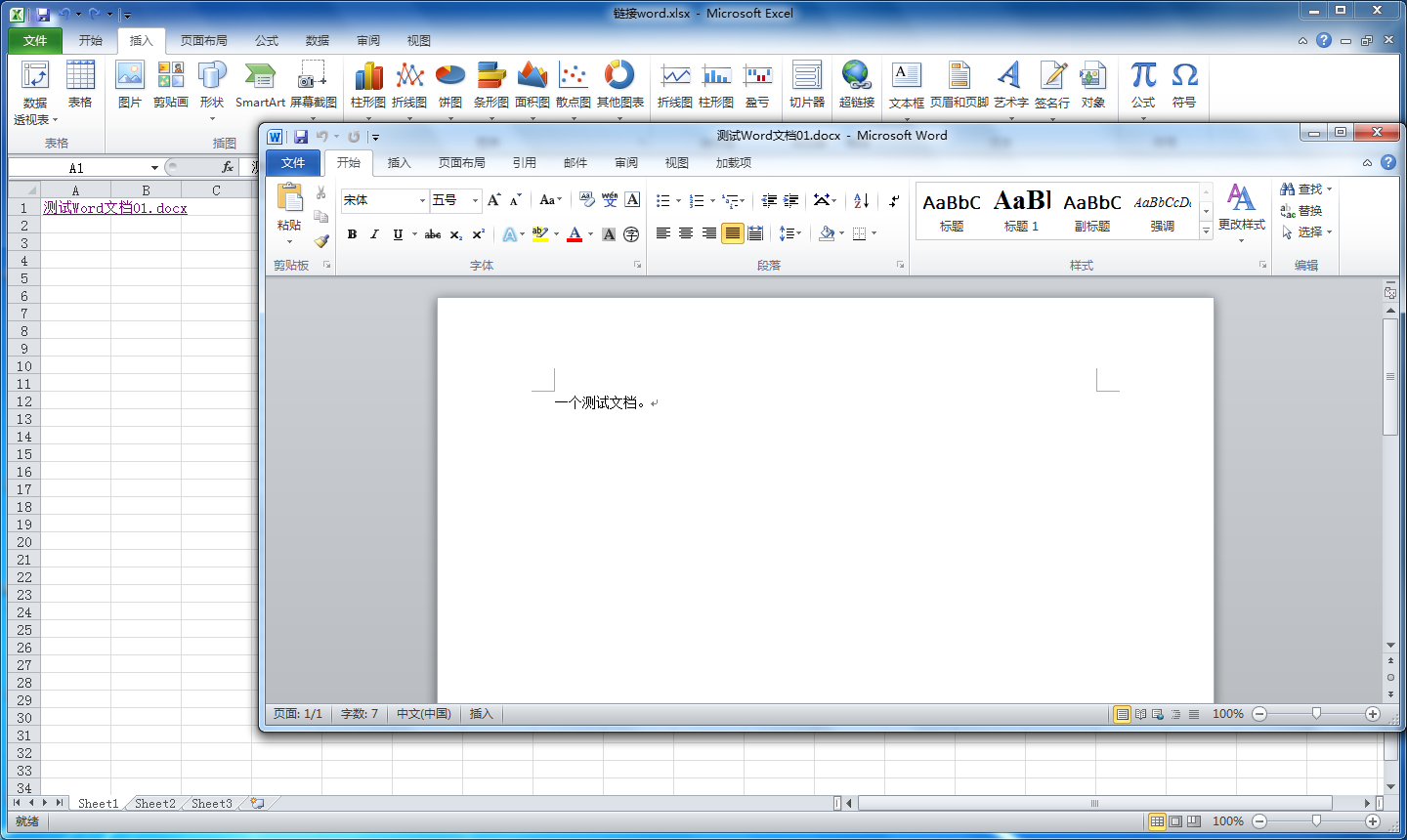The image size is (1407, 840).
Task: Open line spacing dropdown in Word
Action: (789, 233)
